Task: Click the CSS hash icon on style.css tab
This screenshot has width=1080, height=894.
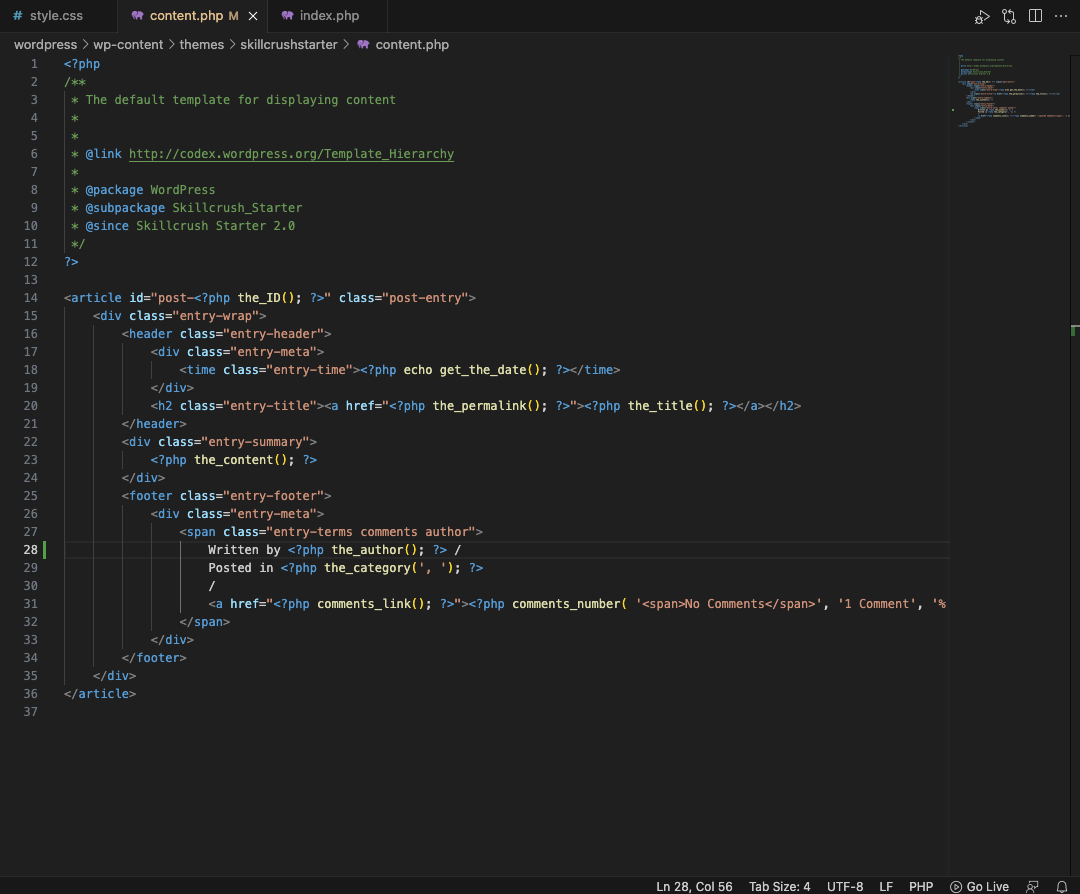Action: [17, 15]
